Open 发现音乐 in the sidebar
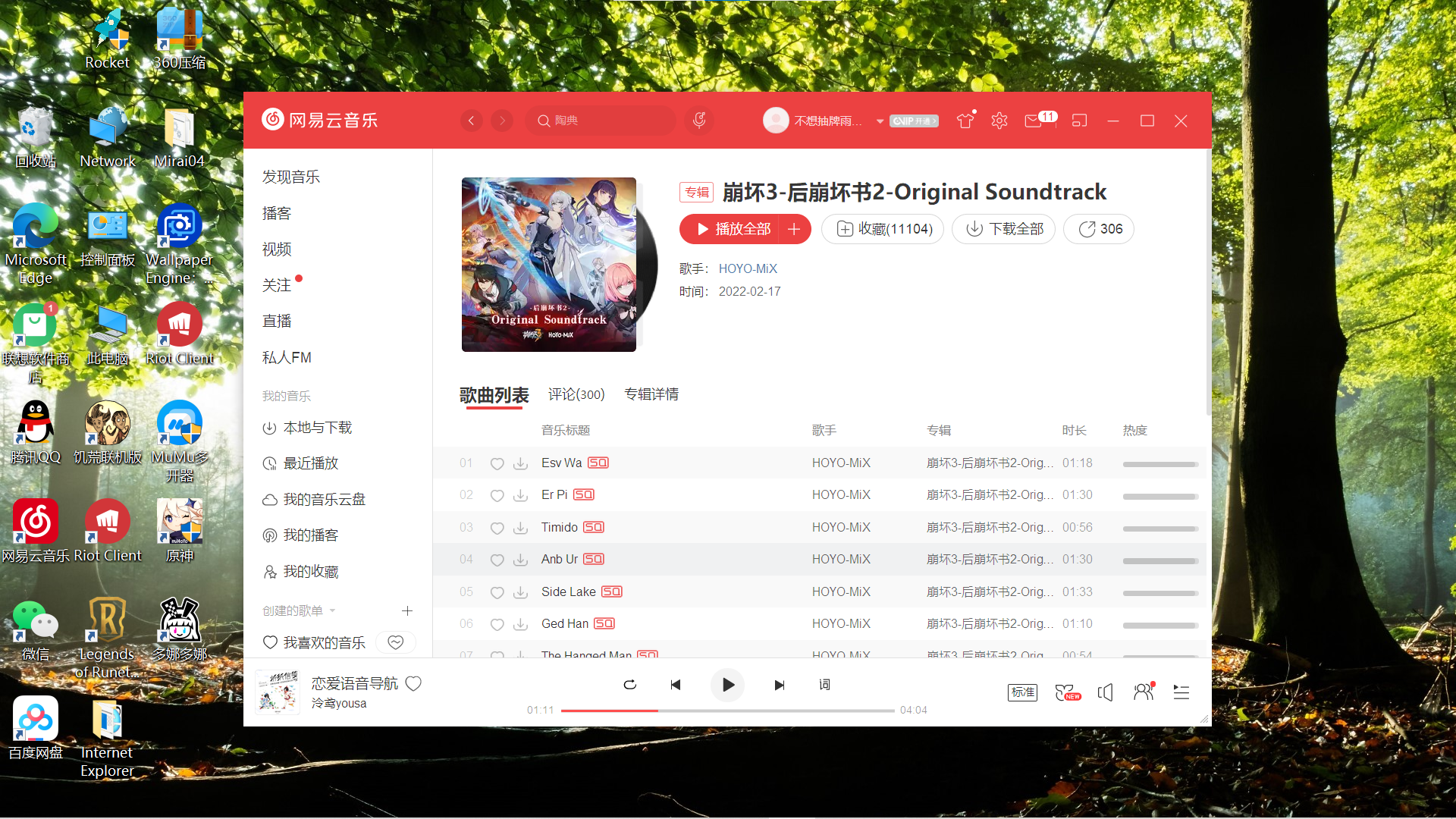This screenshot has width=1456, height=819. click(x=291, y=177)
